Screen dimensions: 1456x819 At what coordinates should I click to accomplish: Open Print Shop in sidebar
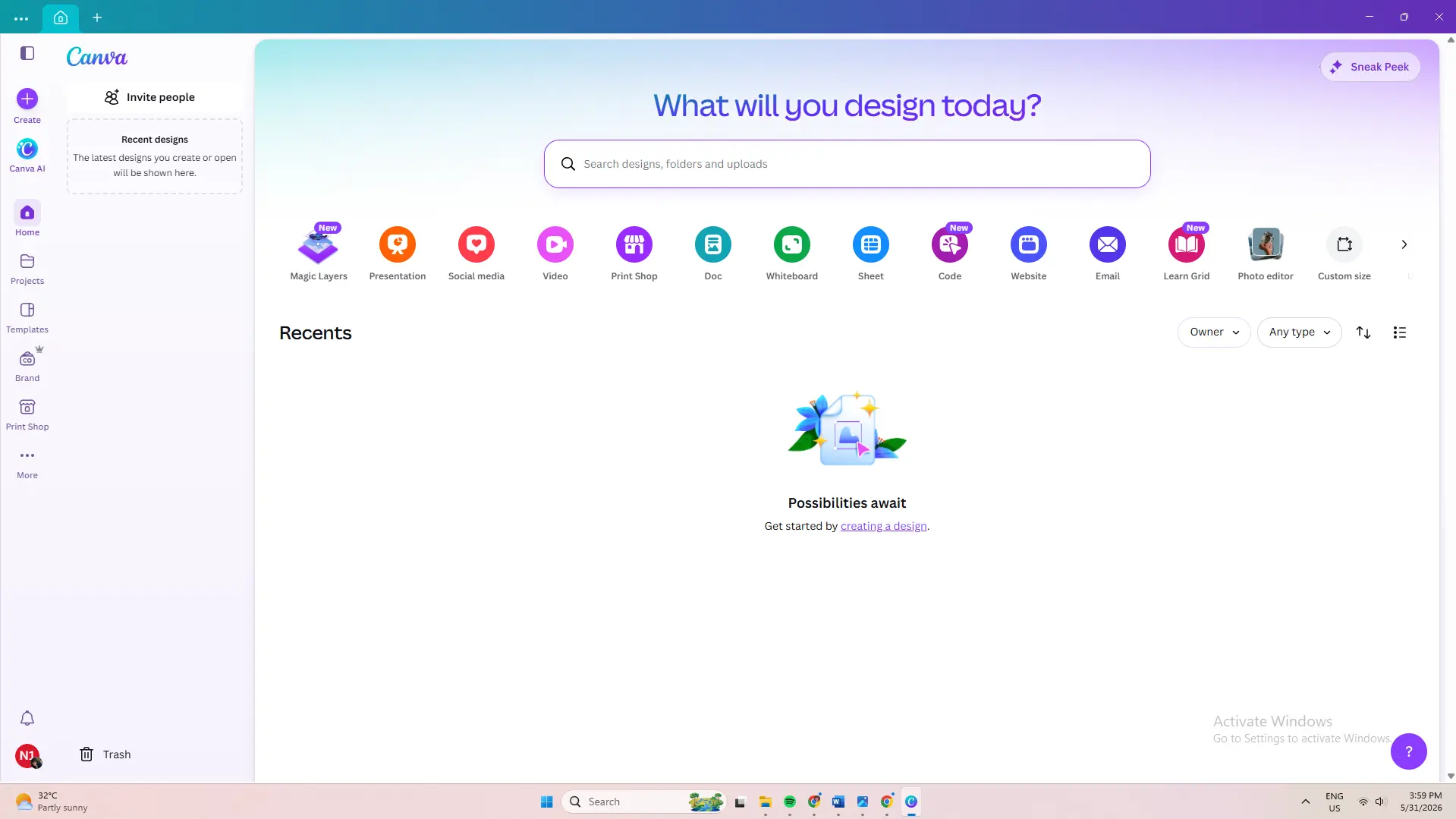tap(27, 414)
